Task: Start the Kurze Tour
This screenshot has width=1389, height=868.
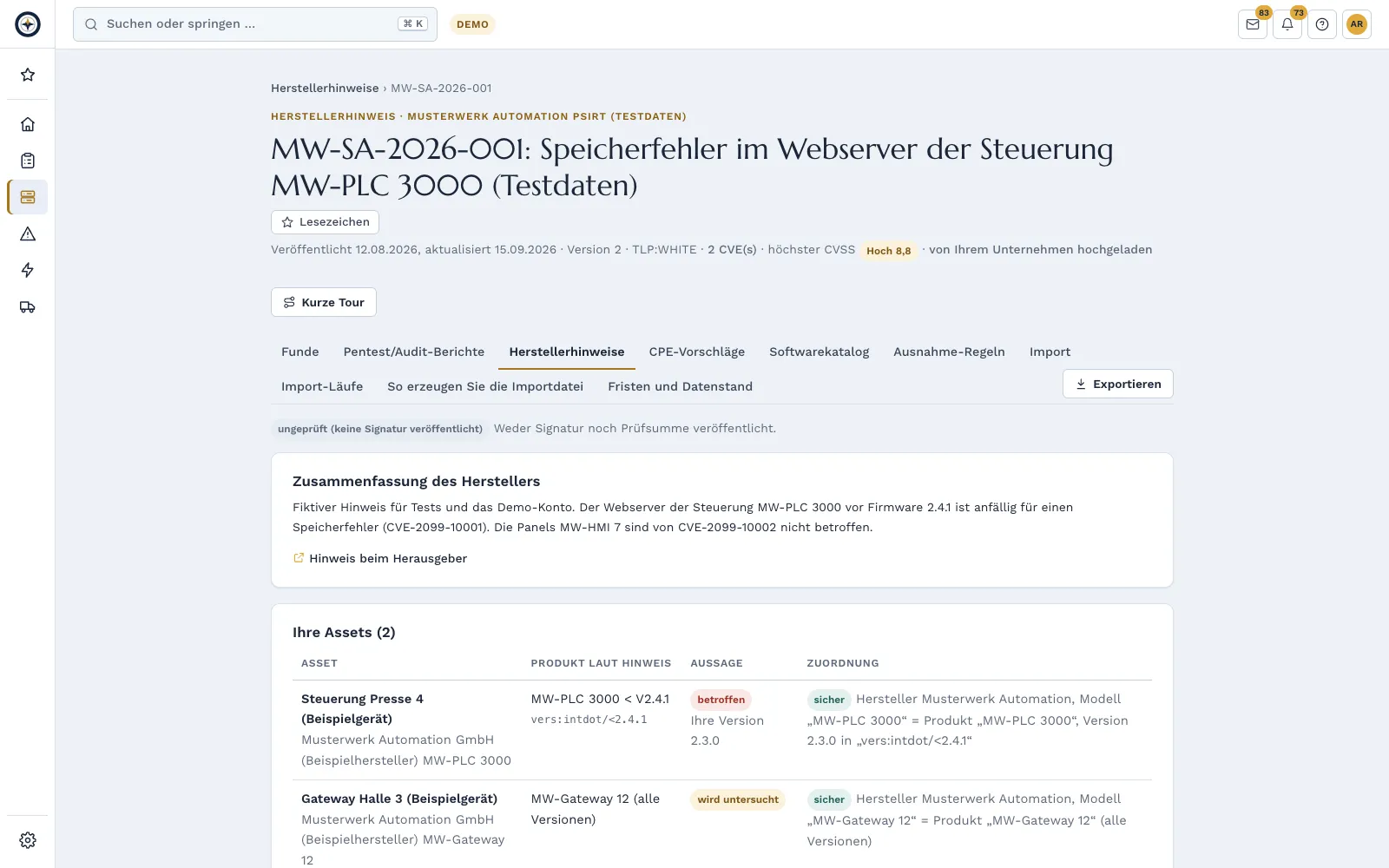Action: (x=324, y=302)
